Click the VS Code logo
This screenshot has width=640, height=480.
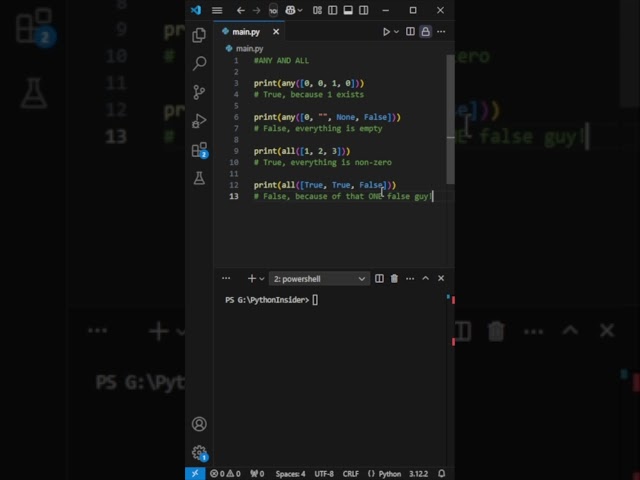point(196,10)
